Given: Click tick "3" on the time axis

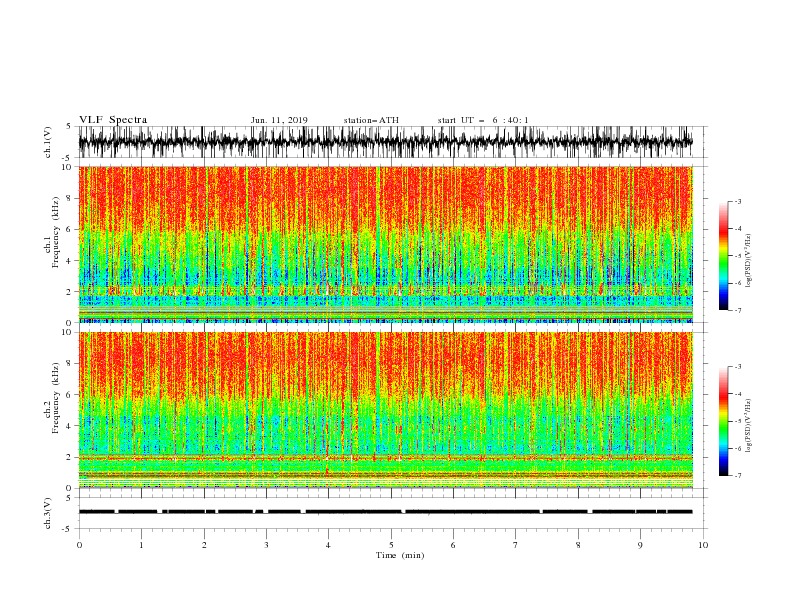Looking at the screenshot, I should coord(266,545).
